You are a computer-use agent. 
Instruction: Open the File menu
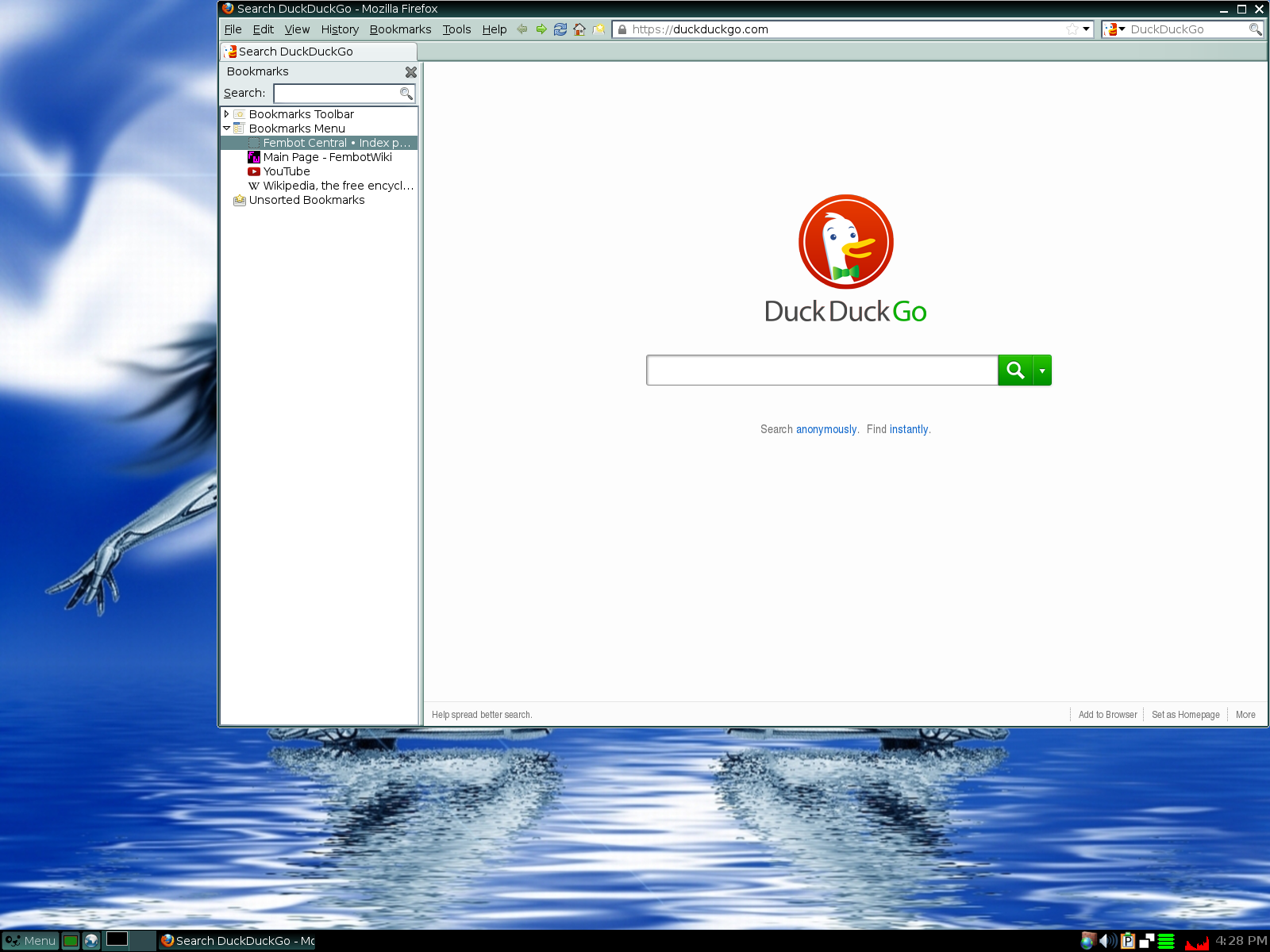coord(233,29)
